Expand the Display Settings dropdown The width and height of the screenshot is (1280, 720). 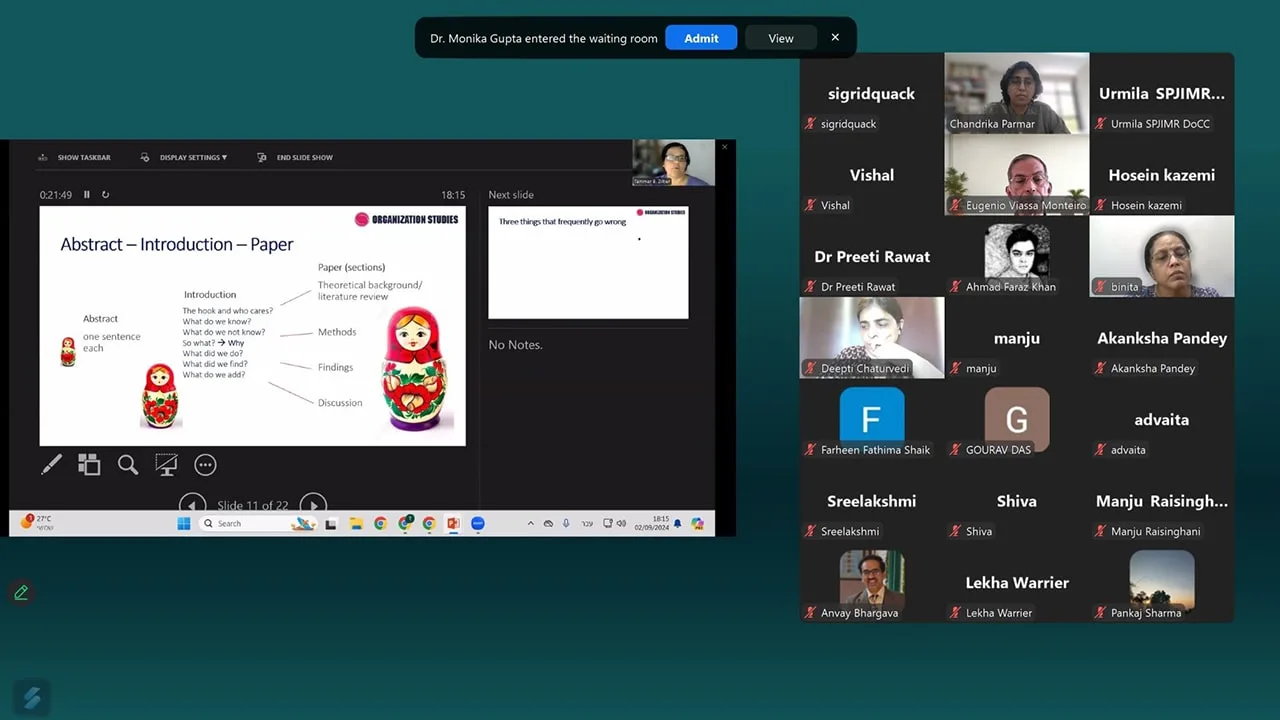coord(184,158)
